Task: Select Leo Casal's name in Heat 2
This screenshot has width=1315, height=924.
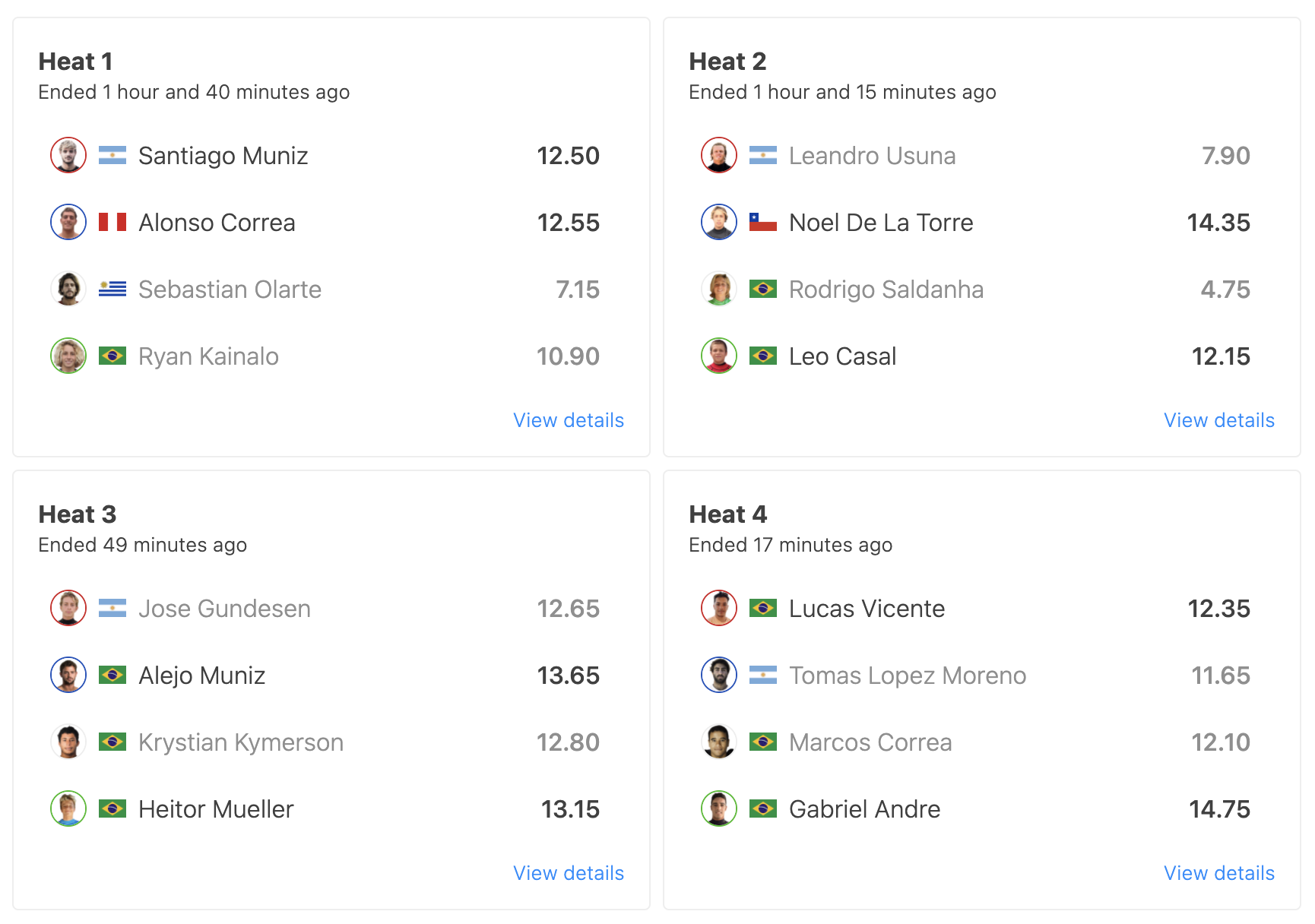Action: tap(842, 356)
